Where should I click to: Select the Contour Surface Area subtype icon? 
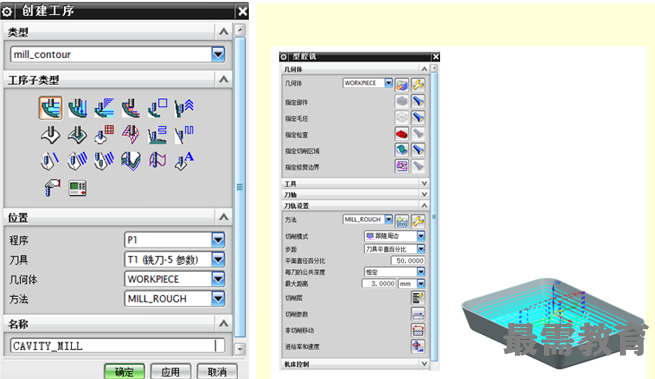point(104,135)
